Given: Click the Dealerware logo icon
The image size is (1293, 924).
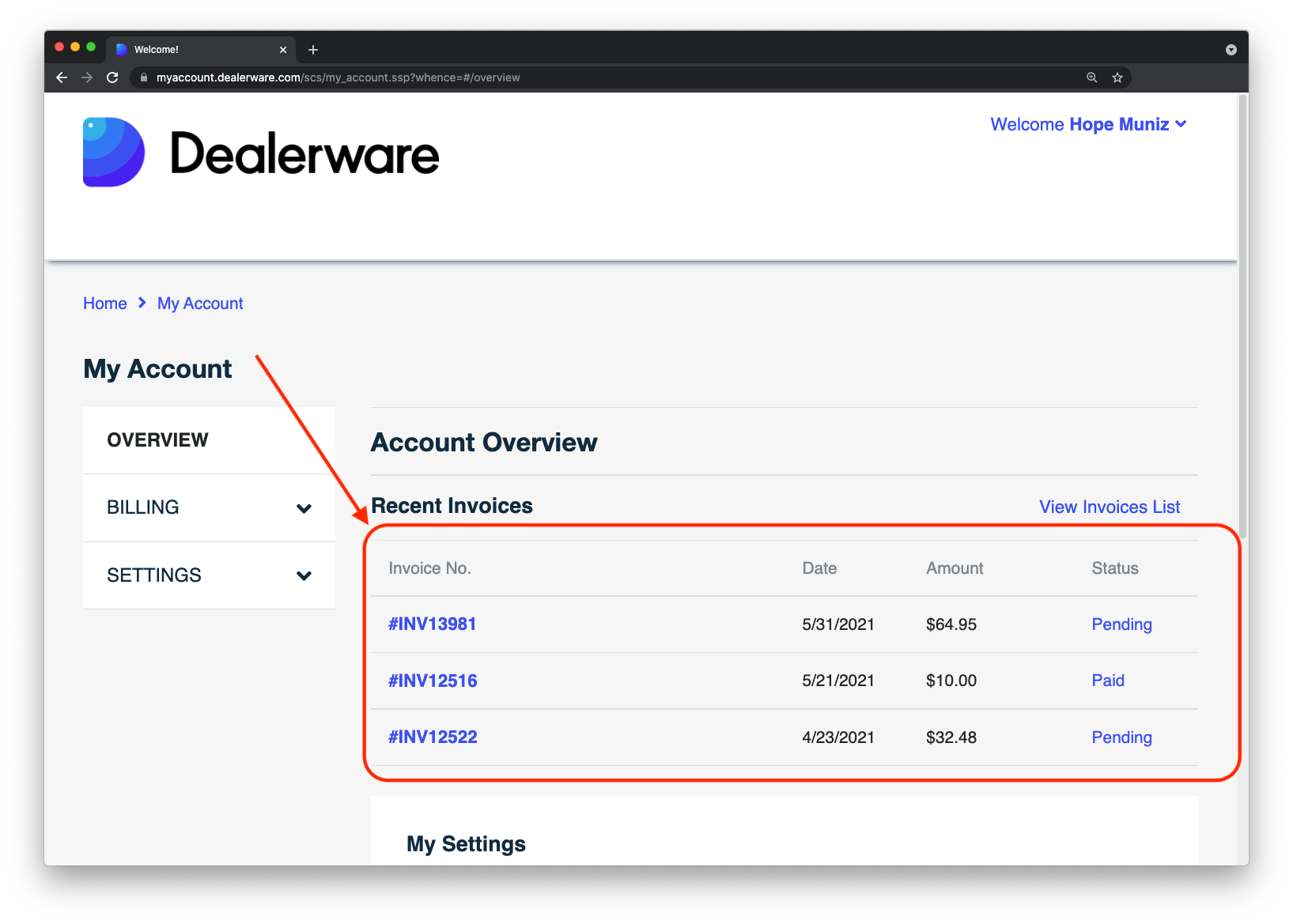Looking at the screenshot, I should tap(114, 153).
